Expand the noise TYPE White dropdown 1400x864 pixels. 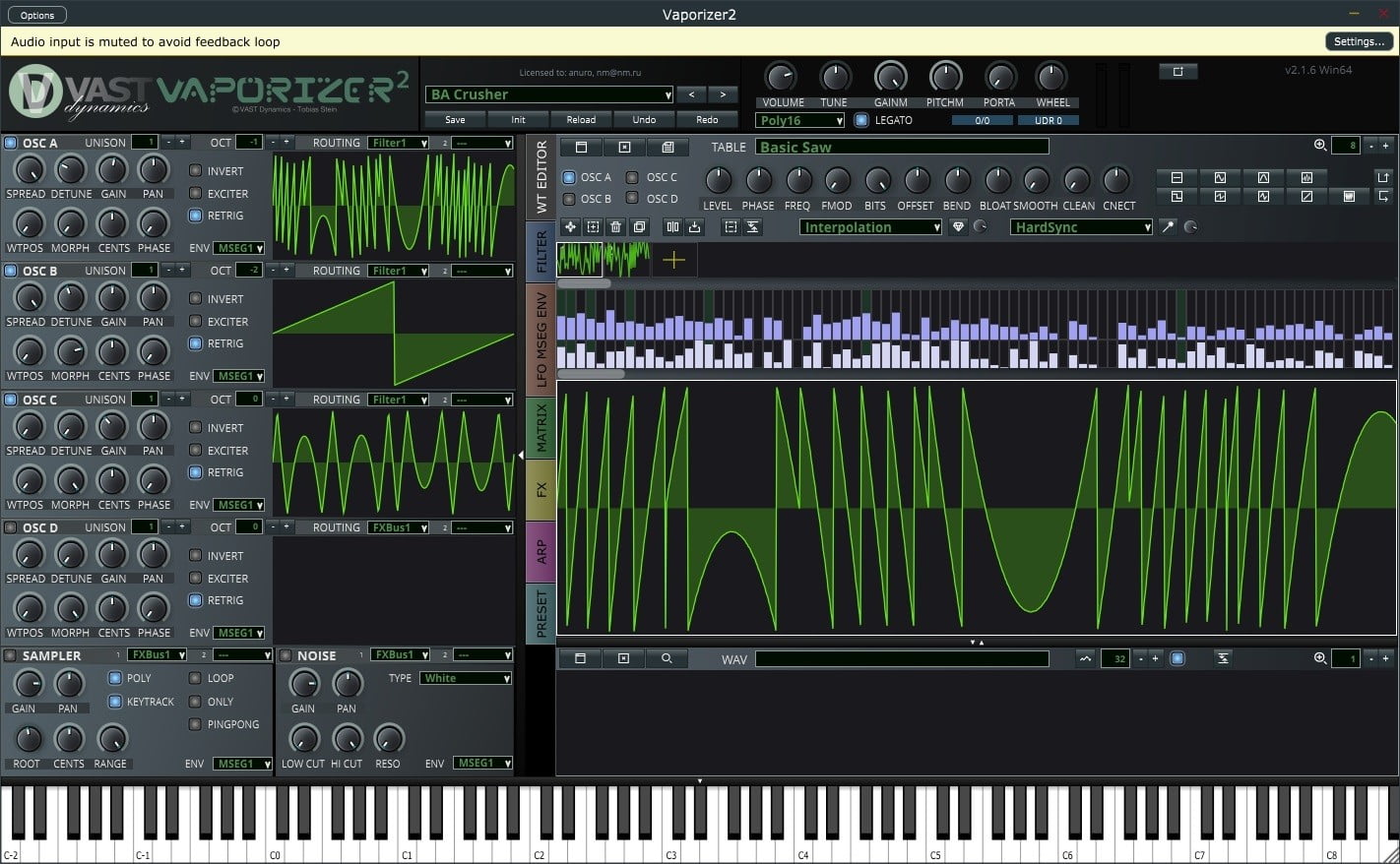[x=467, y=678]
